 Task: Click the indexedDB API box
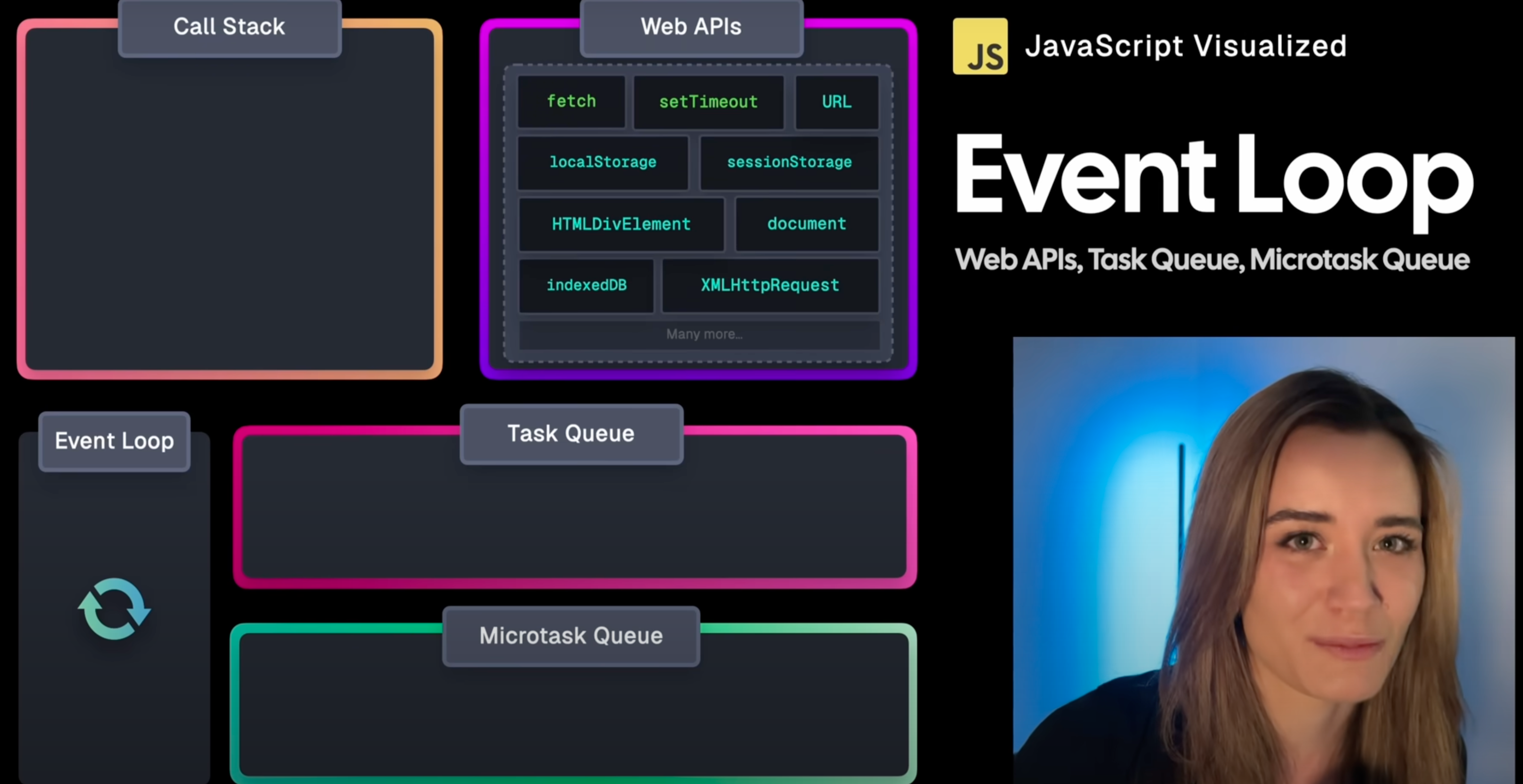(586, 285)
